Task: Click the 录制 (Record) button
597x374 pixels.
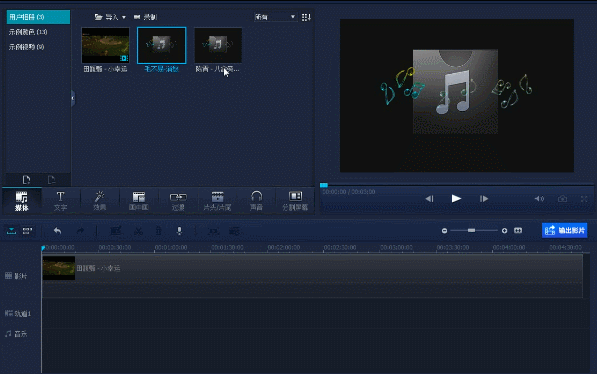Action: [145, 17]
